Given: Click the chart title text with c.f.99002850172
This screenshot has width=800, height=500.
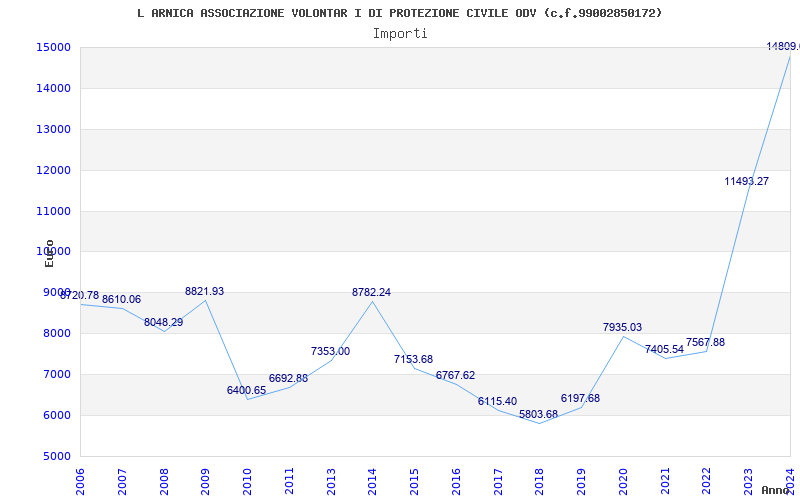Looking at the screenshot, I should pos(399,13).
